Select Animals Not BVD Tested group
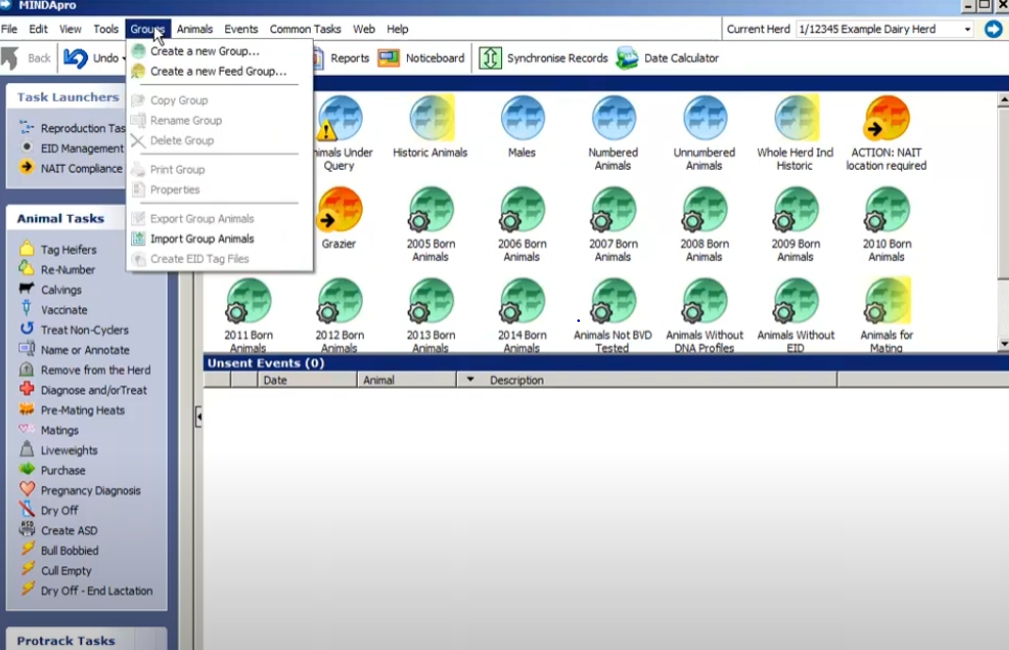 point(614,301)
